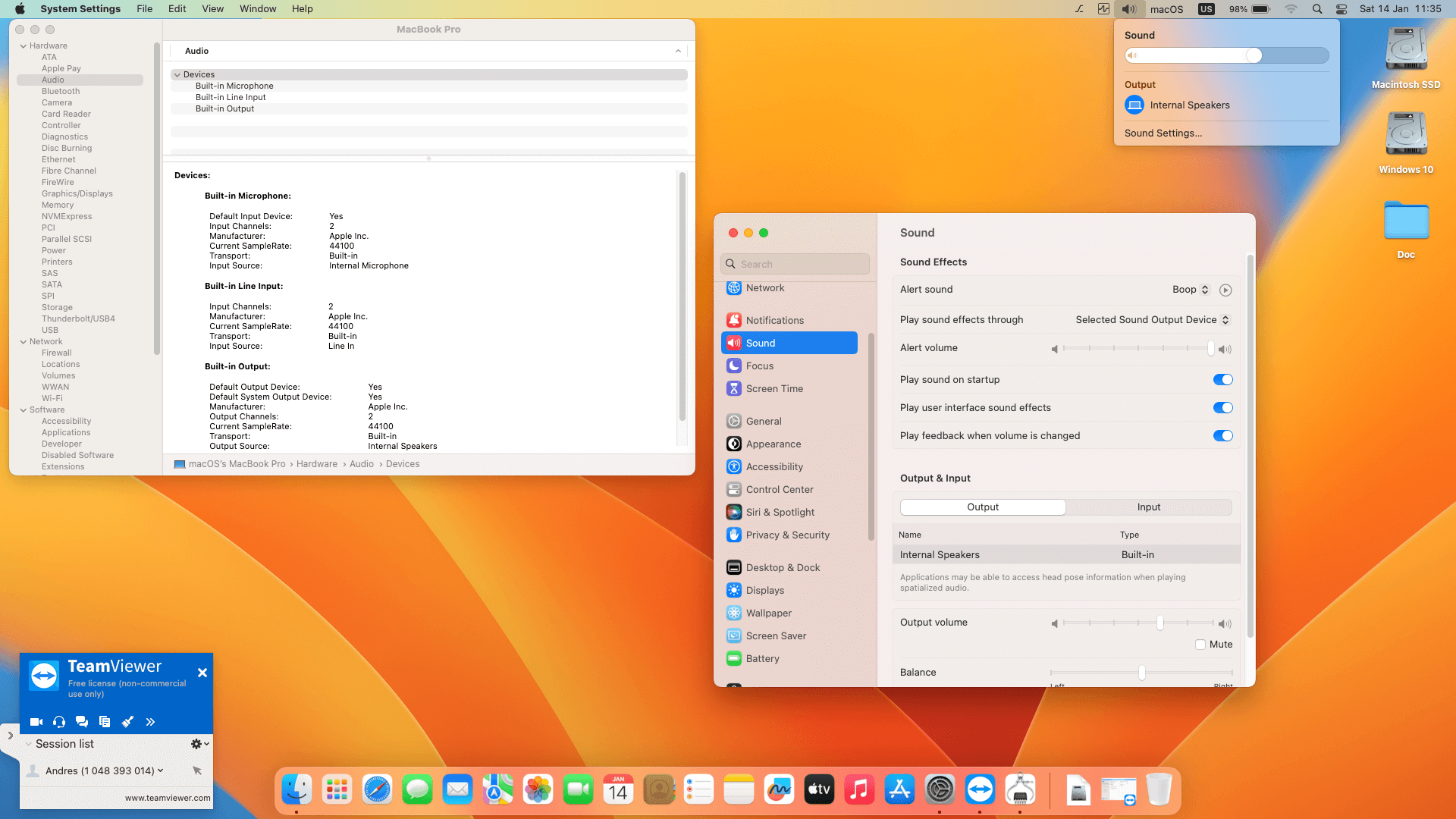Expand the dropdown arrow next to Andres session
The height and width of the screenshot is (819, 1456).
point(160,770)
